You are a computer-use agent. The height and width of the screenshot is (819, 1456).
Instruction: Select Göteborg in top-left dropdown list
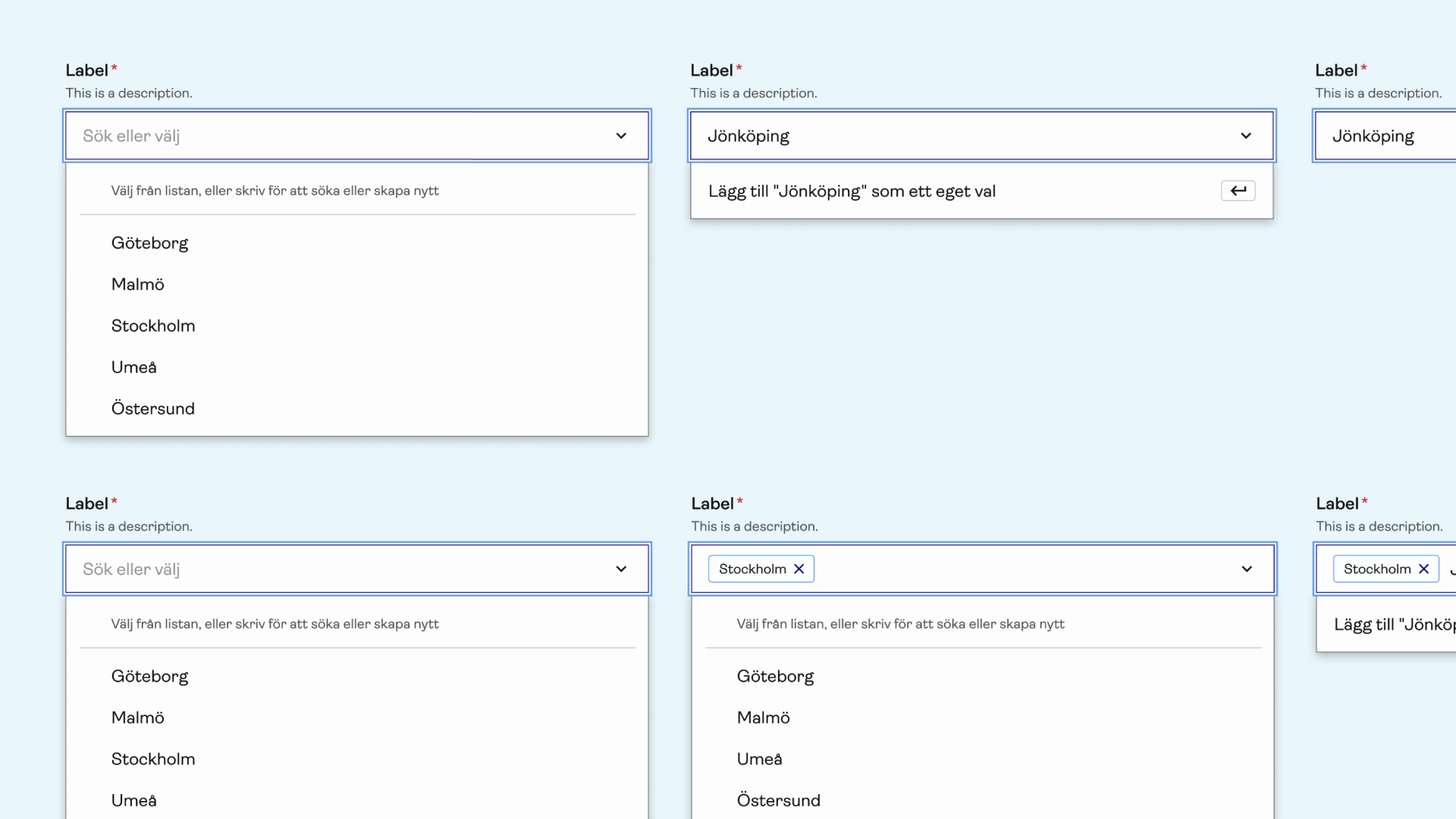[x=149, y=243]
